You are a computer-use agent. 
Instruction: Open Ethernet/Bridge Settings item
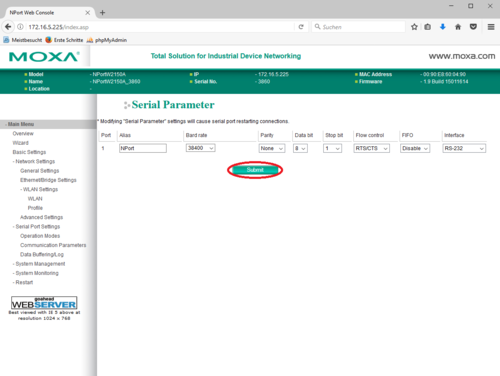pyautogui.click(x=48, y=180)
